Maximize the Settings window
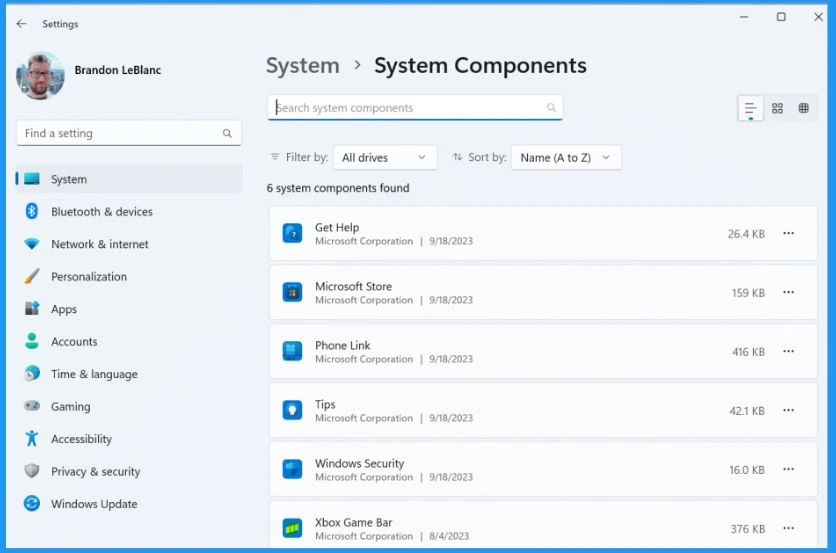The width and height of the screenshot is (836, 553). (x=781, y=17)
